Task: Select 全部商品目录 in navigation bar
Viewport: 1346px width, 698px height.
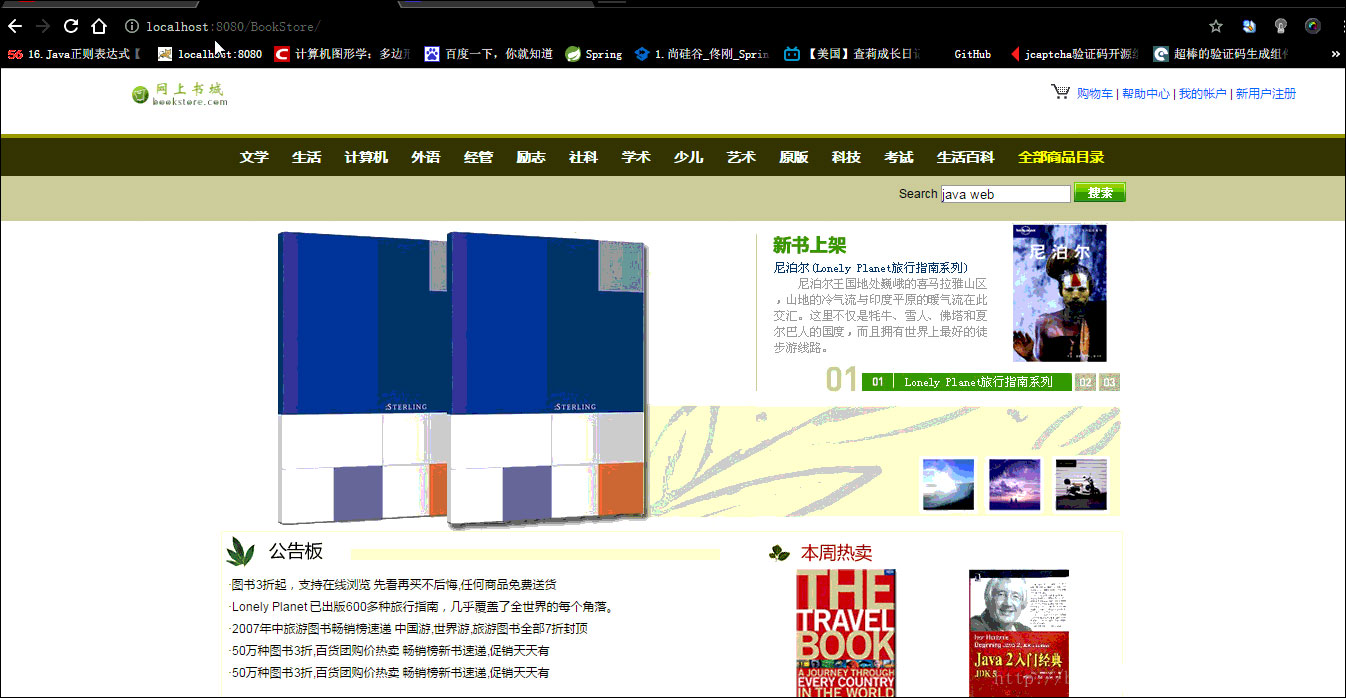Action: click(1060, 157)
